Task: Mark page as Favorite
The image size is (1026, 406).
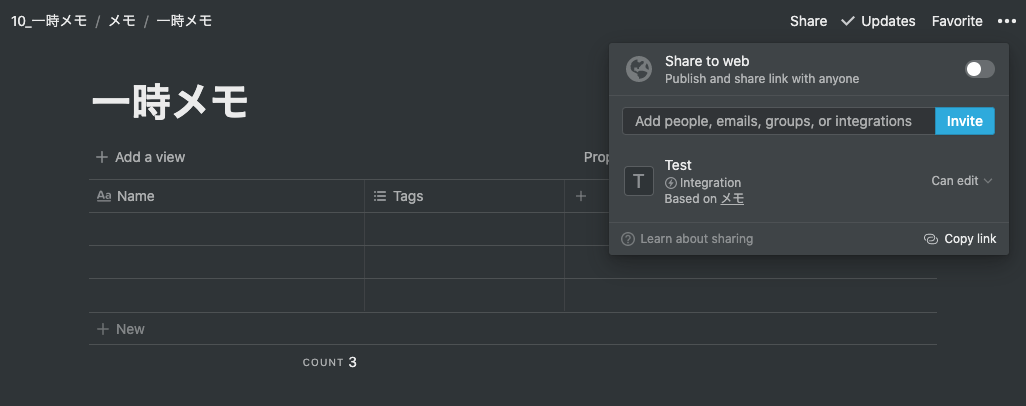Action: pos(957,21)
